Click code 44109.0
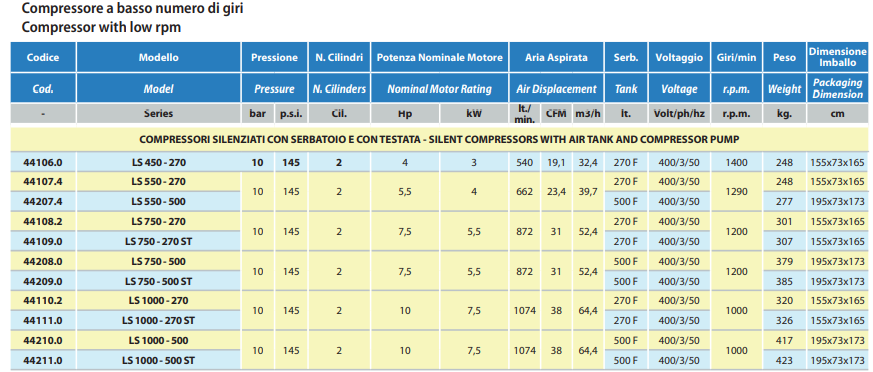The height and width of the screenshot is (372, 873). (x=43, y=242)
